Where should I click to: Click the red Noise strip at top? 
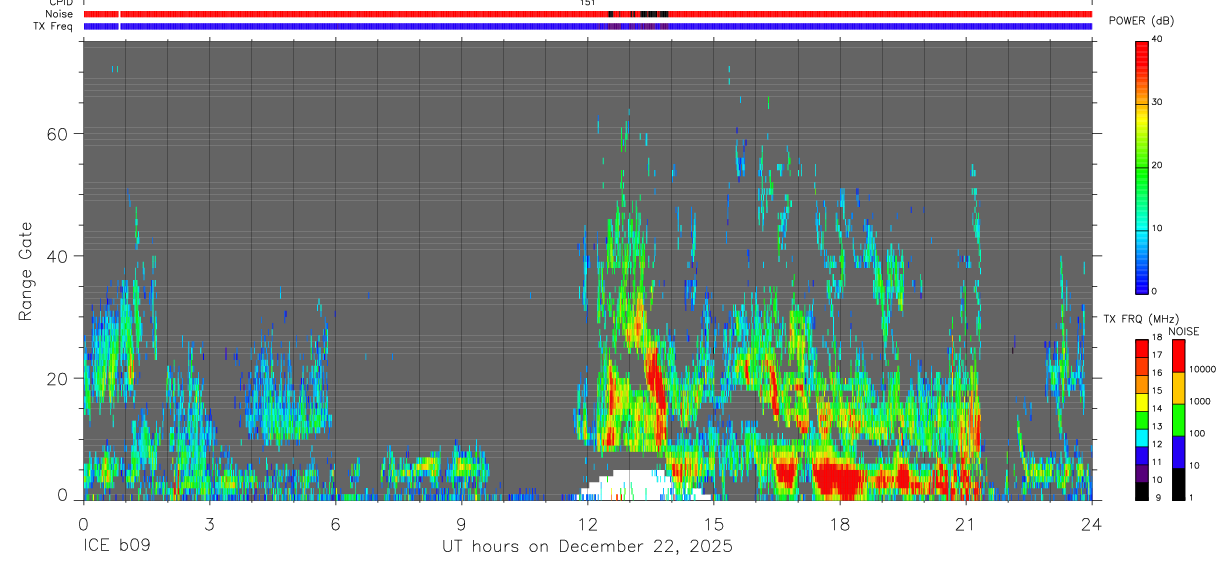(x=587, y=14)
